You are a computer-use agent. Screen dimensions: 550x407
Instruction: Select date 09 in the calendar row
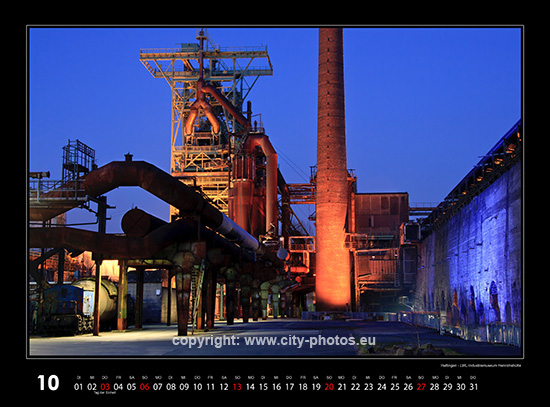(184, 387)
